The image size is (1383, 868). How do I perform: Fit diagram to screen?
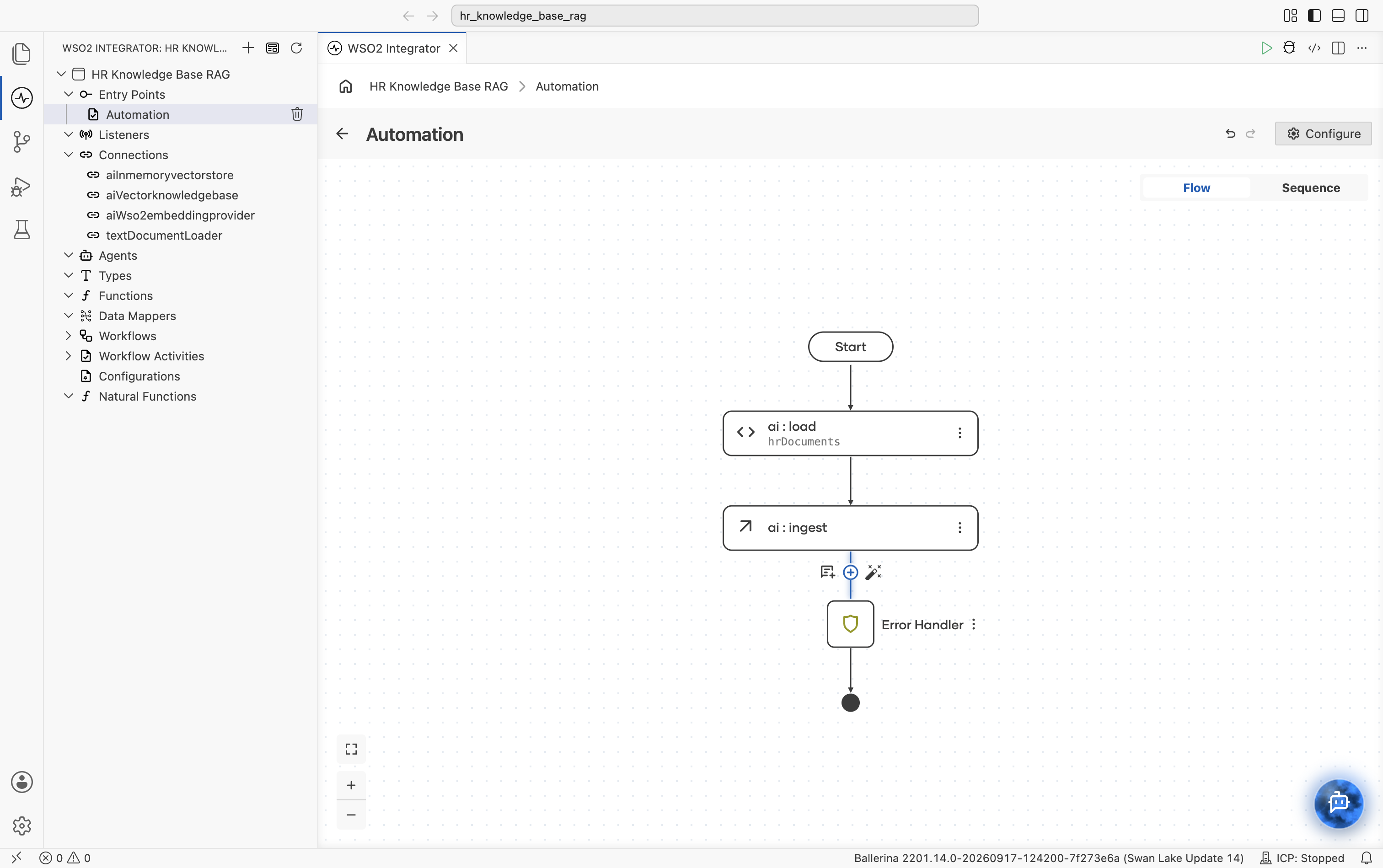tap(351, 749)
